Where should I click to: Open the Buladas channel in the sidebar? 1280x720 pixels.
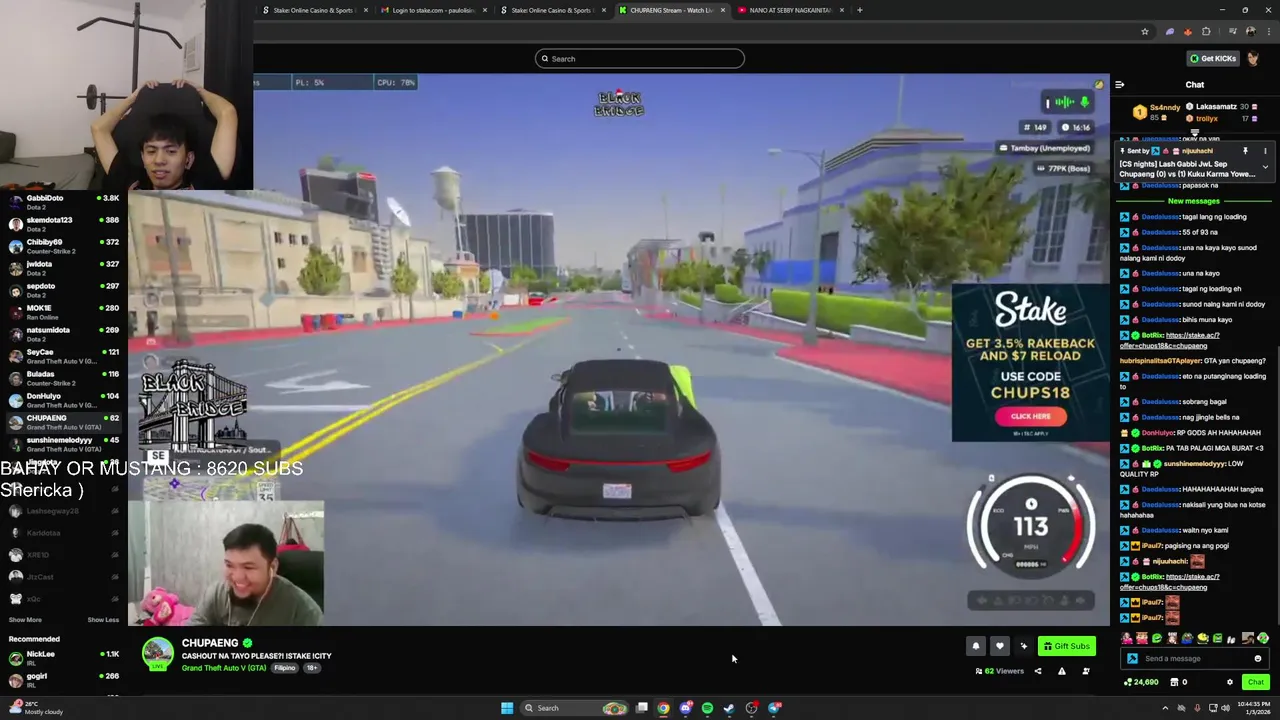63,378
